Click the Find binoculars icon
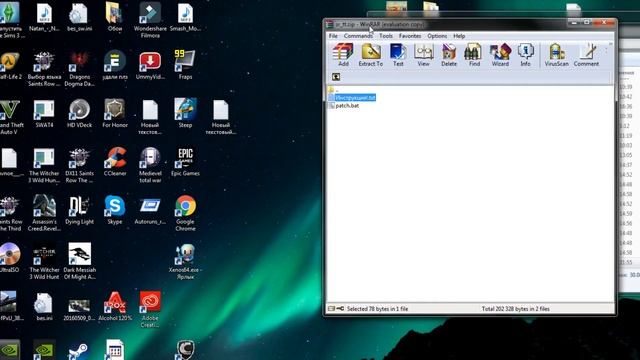Viewport: 640px width, 360px height. click(474, 55)
